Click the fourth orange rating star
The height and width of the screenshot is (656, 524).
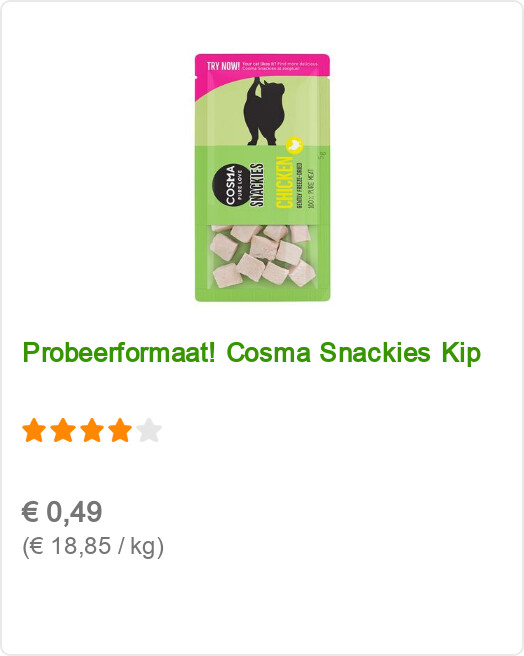tap(120, 430)
